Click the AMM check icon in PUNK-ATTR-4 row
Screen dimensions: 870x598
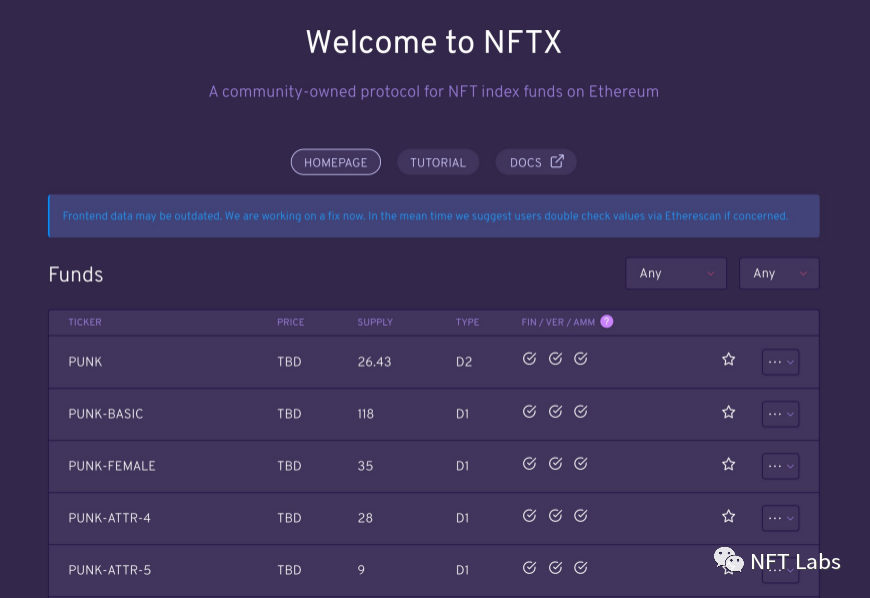(581, 516)
